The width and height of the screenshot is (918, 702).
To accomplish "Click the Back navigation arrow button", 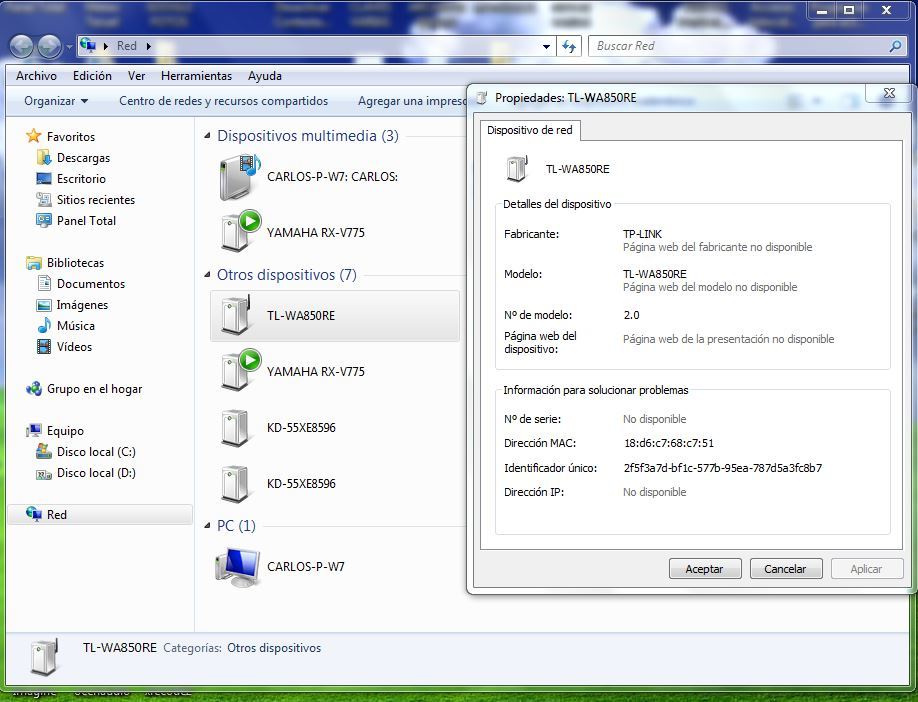I will point(22,46).
